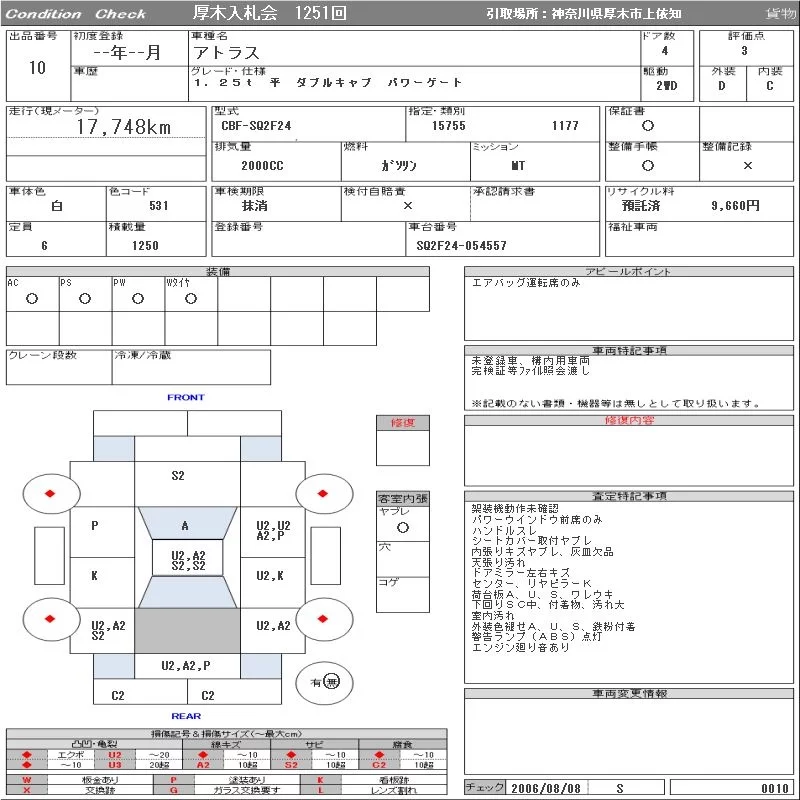This screenshot has height=800, width=800.
Task: Click the gray rear cargo bed area
Action: click(x=187, y=631)
